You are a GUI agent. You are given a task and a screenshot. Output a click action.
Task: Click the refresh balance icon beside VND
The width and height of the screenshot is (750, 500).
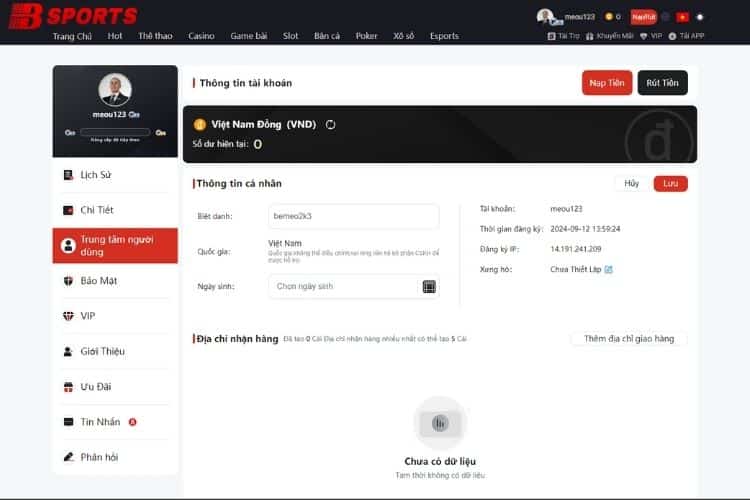(331, 125)
